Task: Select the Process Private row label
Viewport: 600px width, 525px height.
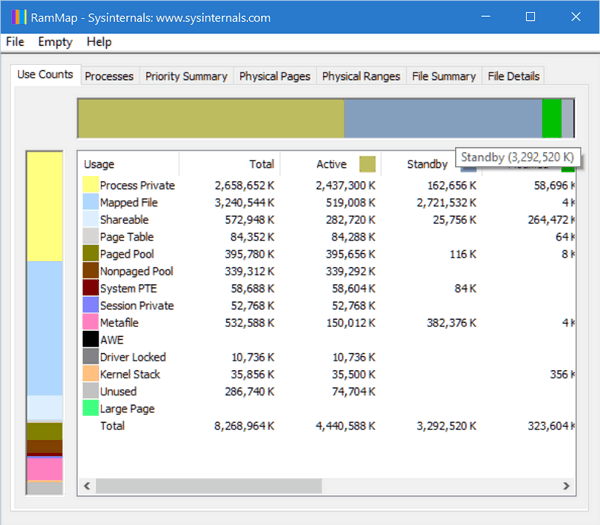Action: tap(137, 186)
